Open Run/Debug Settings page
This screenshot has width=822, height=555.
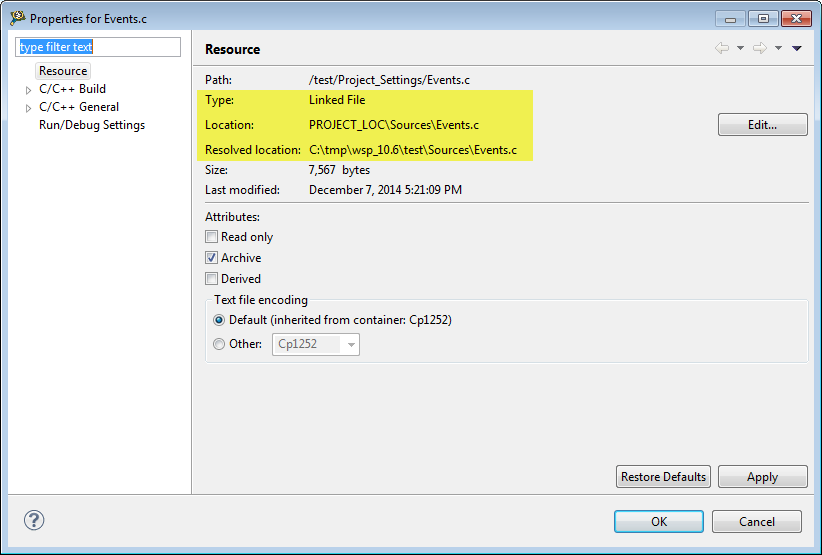coord(92,125)
